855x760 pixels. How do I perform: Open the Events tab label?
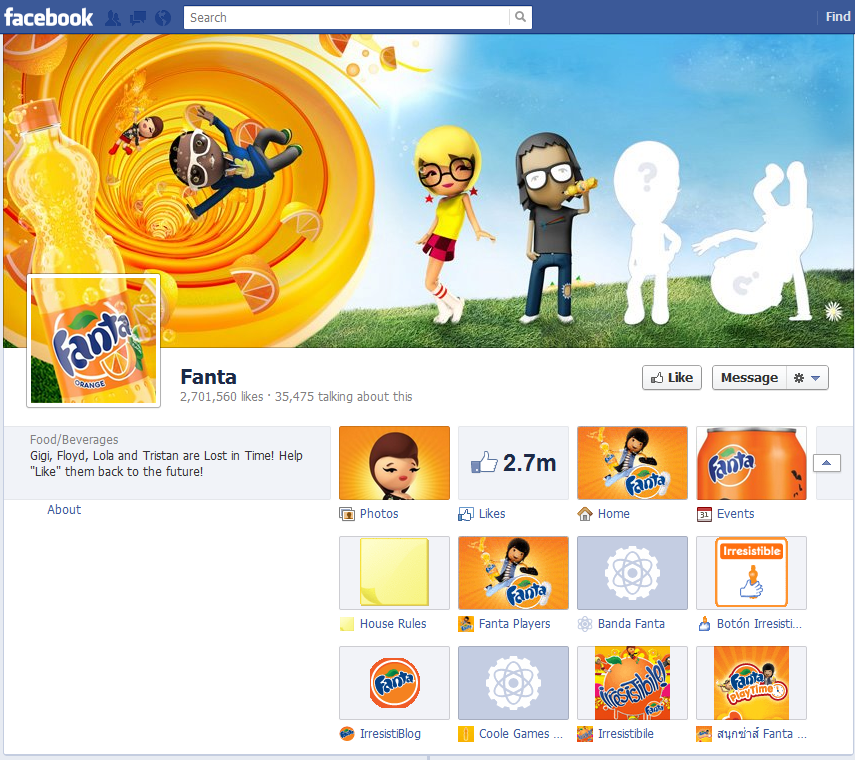point(736,514)
